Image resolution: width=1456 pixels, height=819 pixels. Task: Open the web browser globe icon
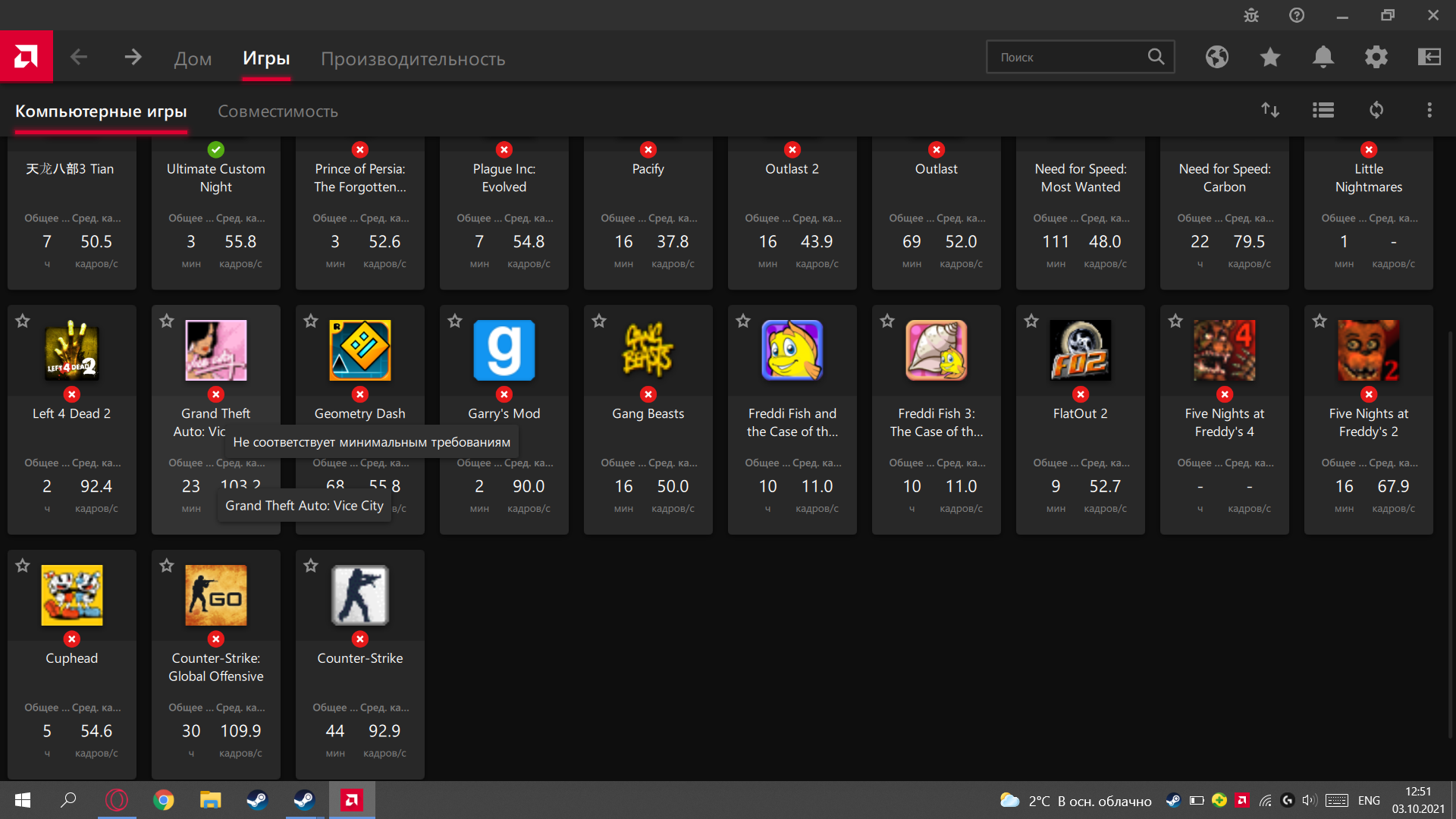1217,57
